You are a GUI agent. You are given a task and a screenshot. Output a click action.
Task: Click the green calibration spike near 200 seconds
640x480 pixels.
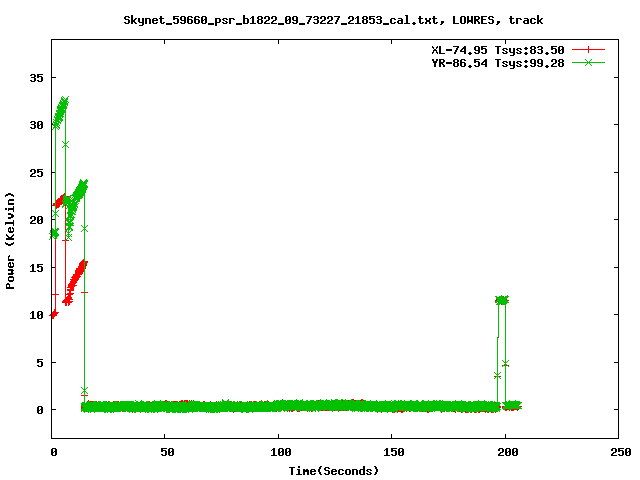tap(502, 300)
